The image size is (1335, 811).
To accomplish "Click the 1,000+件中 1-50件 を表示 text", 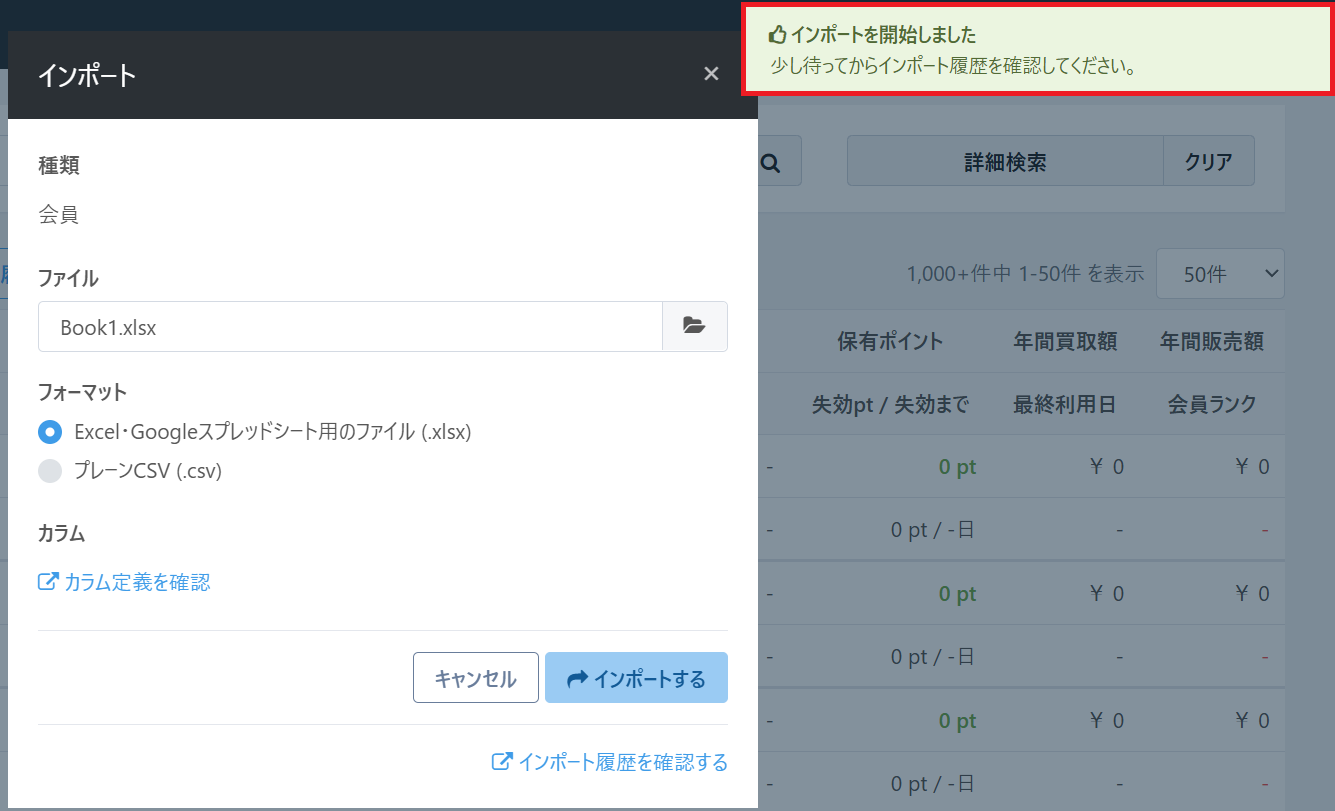I will coord(1025,273).
